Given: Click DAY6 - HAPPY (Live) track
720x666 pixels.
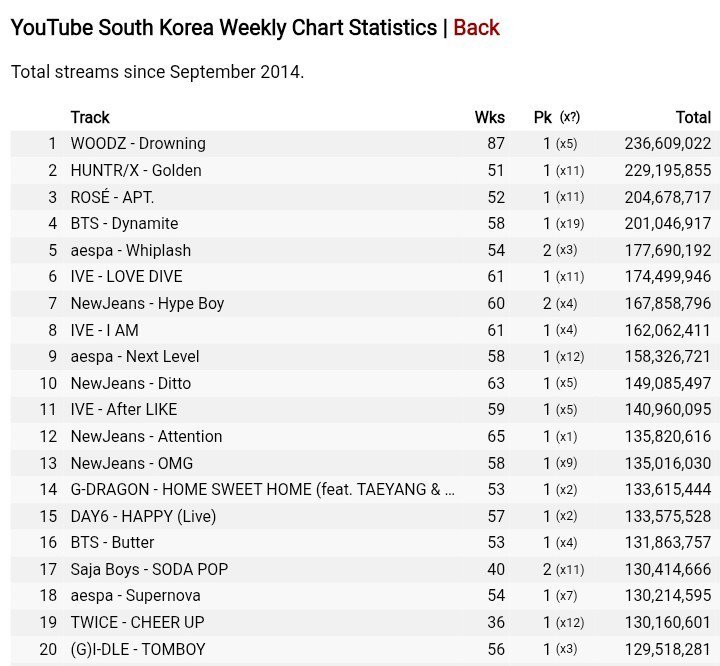Looking at the screenshot, I should [x=143, y=516].
